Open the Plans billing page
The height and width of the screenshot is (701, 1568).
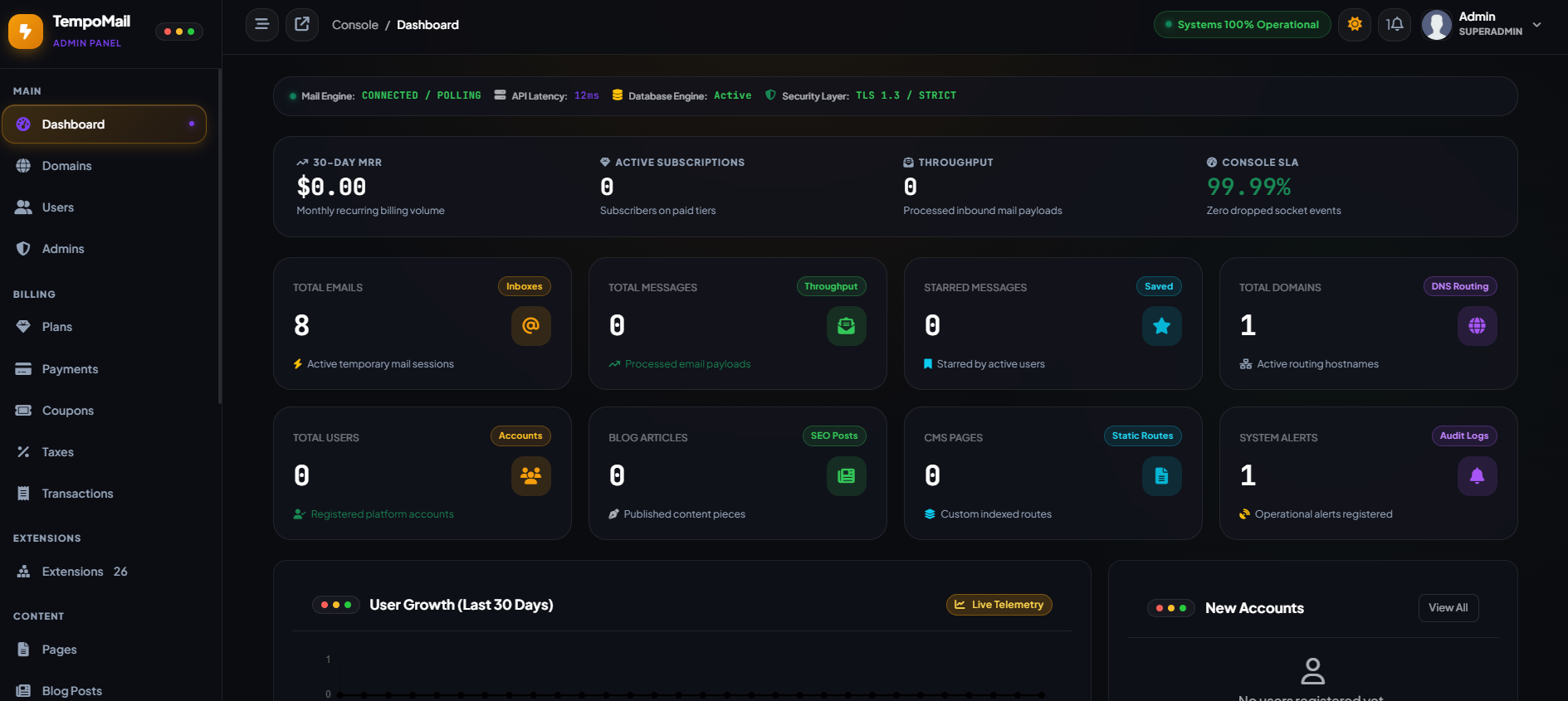(x=104, y=327)
